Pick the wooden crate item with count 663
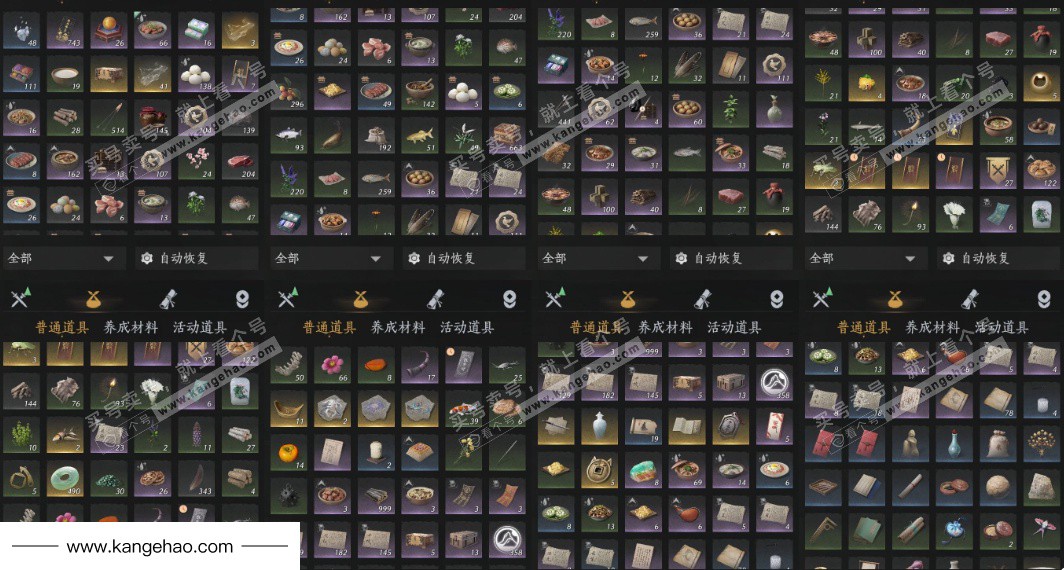The image size is (1064, 570). coord(506,134)
